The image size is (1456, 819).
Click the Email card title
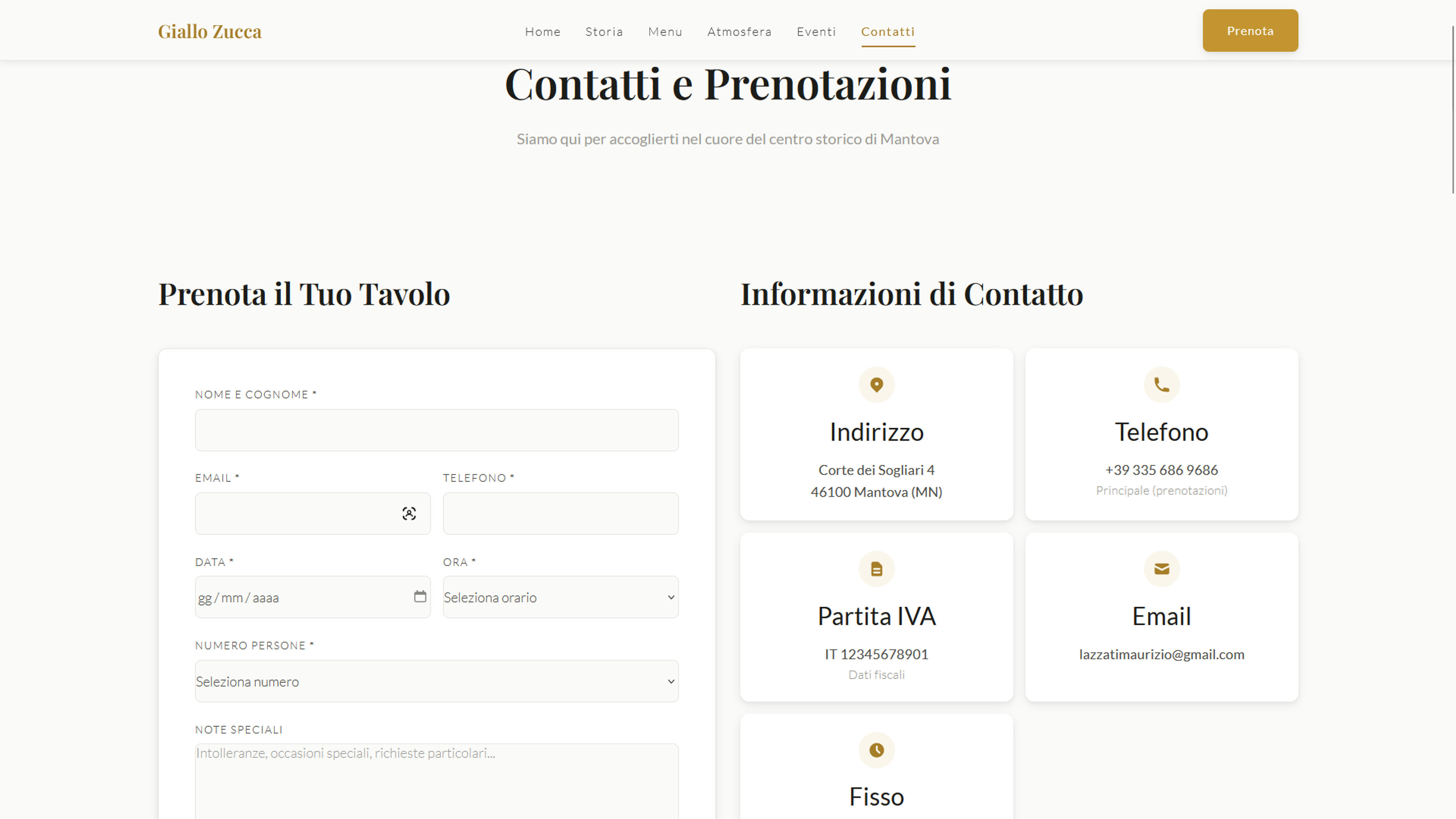click(x=1161, y=616)
